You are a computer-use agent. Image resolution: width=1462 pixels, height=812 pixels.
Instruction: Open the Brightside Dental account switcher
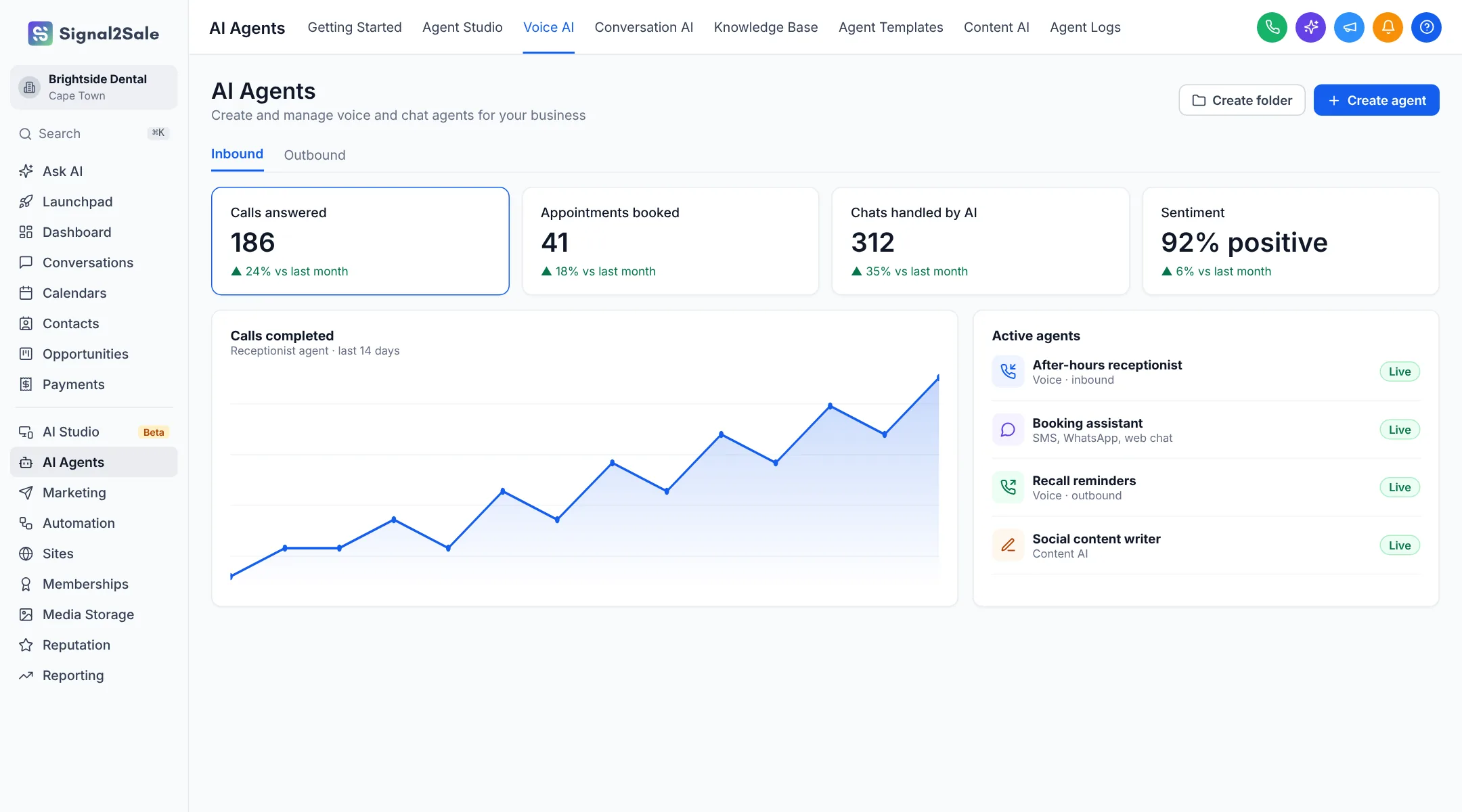click(94, 87)
